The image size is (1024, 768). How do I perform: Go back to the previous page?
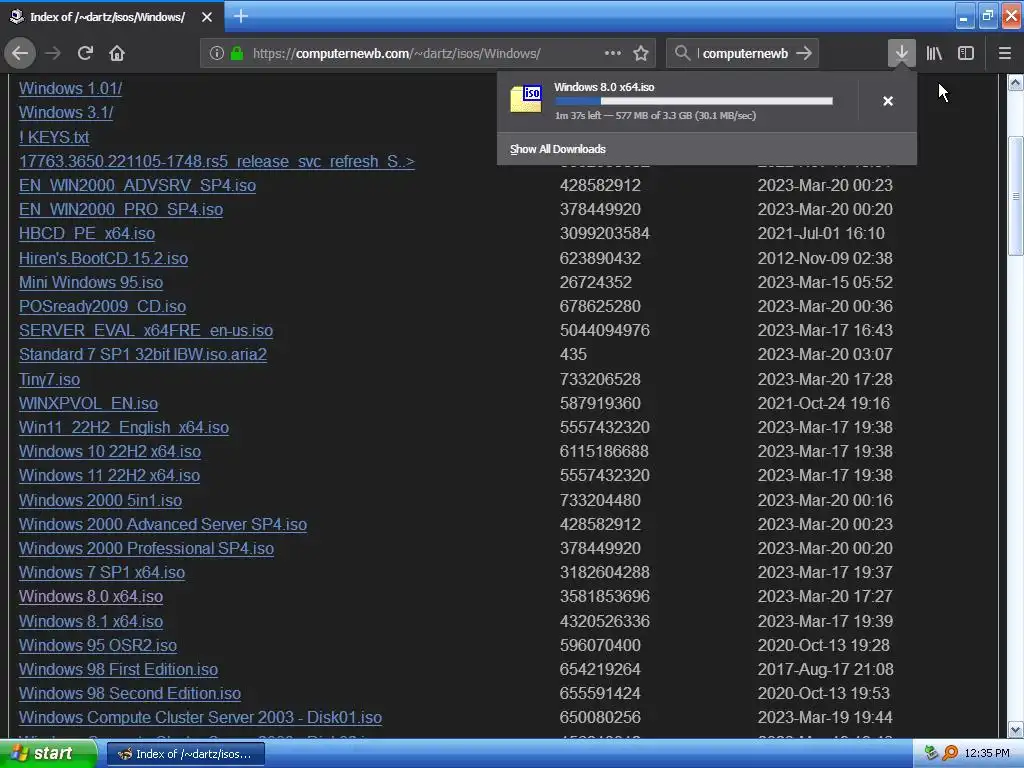(x=20, y=53)
